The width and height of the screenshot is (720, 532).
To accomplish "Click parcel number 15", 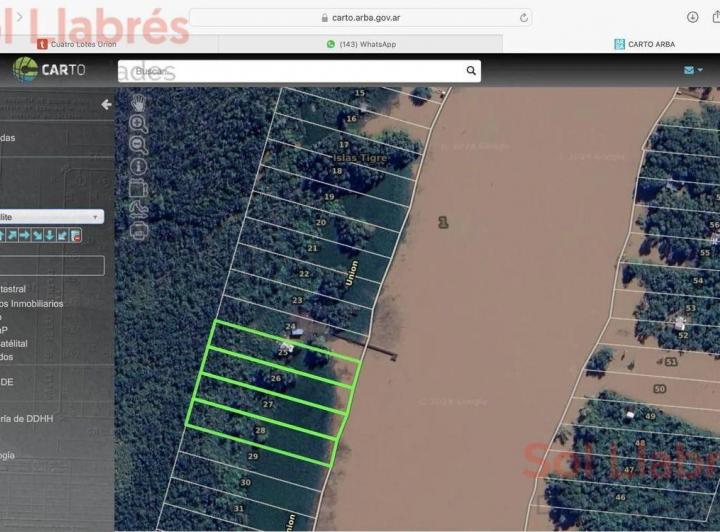I will coord(360,93).
